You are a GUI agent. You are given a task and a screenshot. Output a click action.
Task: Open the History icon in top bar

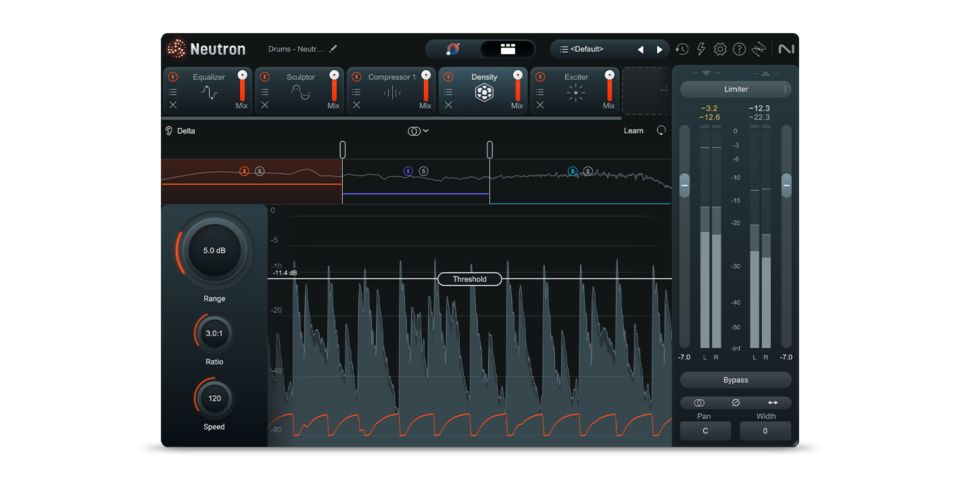click(682, 49)
